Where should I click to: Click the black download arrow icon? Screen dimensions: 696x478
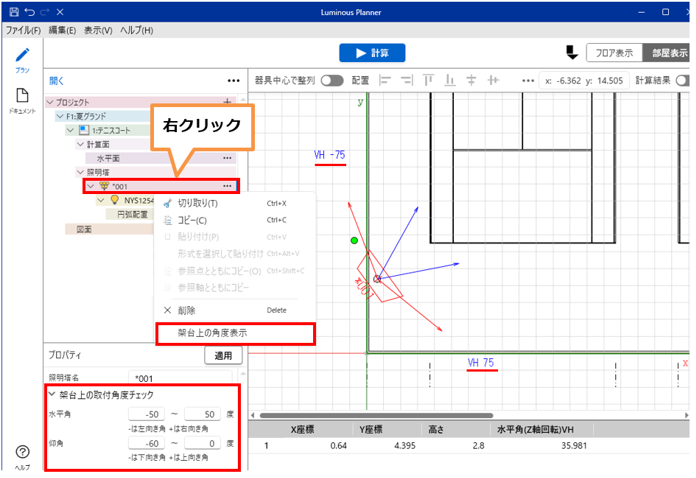pos(571,52)
